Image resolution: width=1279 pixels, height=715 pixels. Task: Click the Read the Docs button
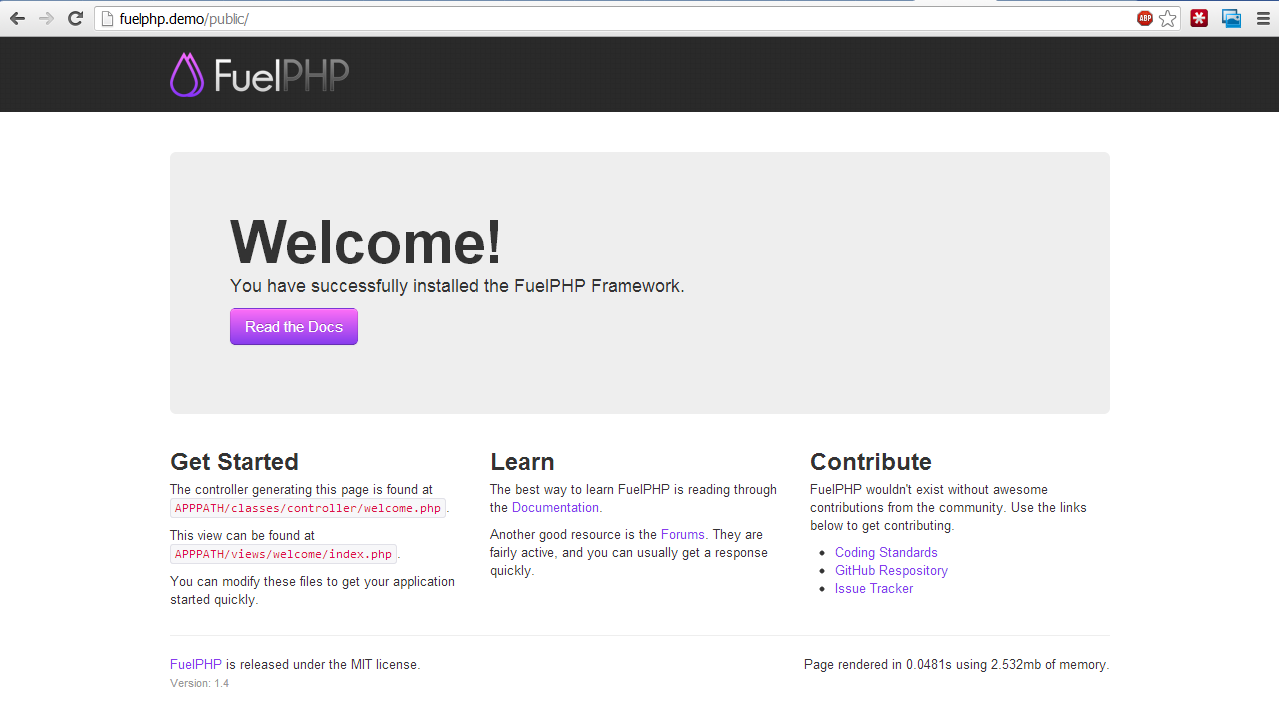(x=293, y=326)
